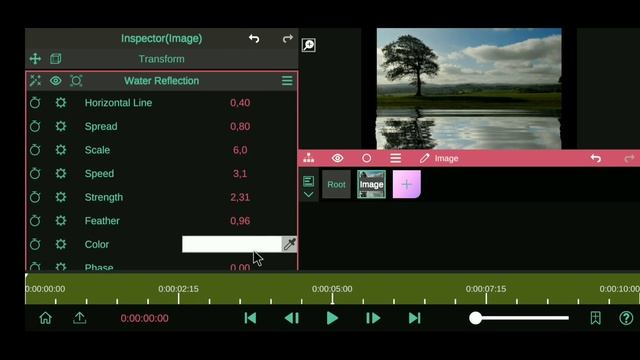Image resolution: width=640 pixels, height=360 pixels.
Task: Undo in the Inspector header
Action: tap(254, 39)
